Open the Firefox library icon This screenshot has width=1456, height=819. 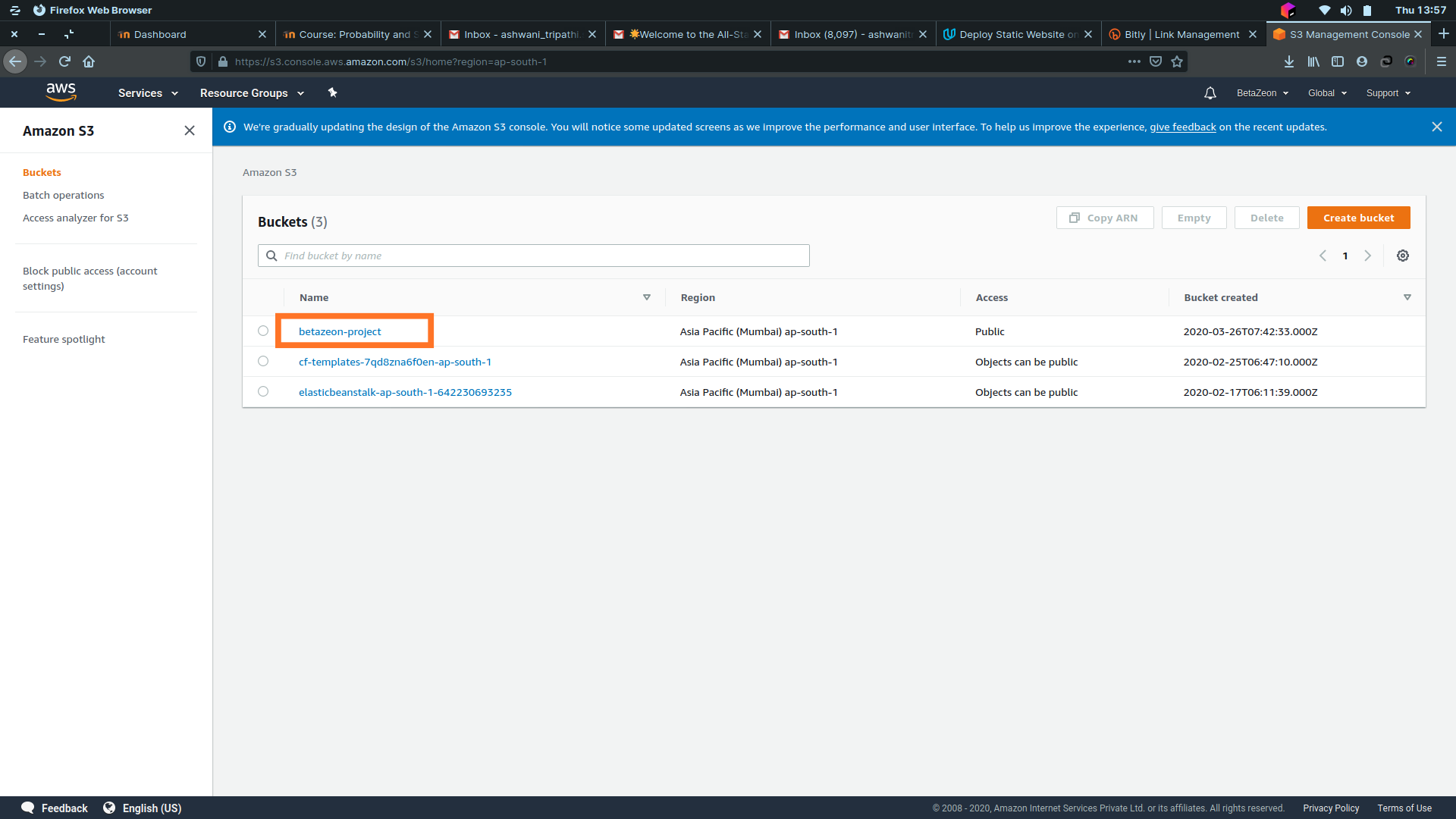[1313, 61]
